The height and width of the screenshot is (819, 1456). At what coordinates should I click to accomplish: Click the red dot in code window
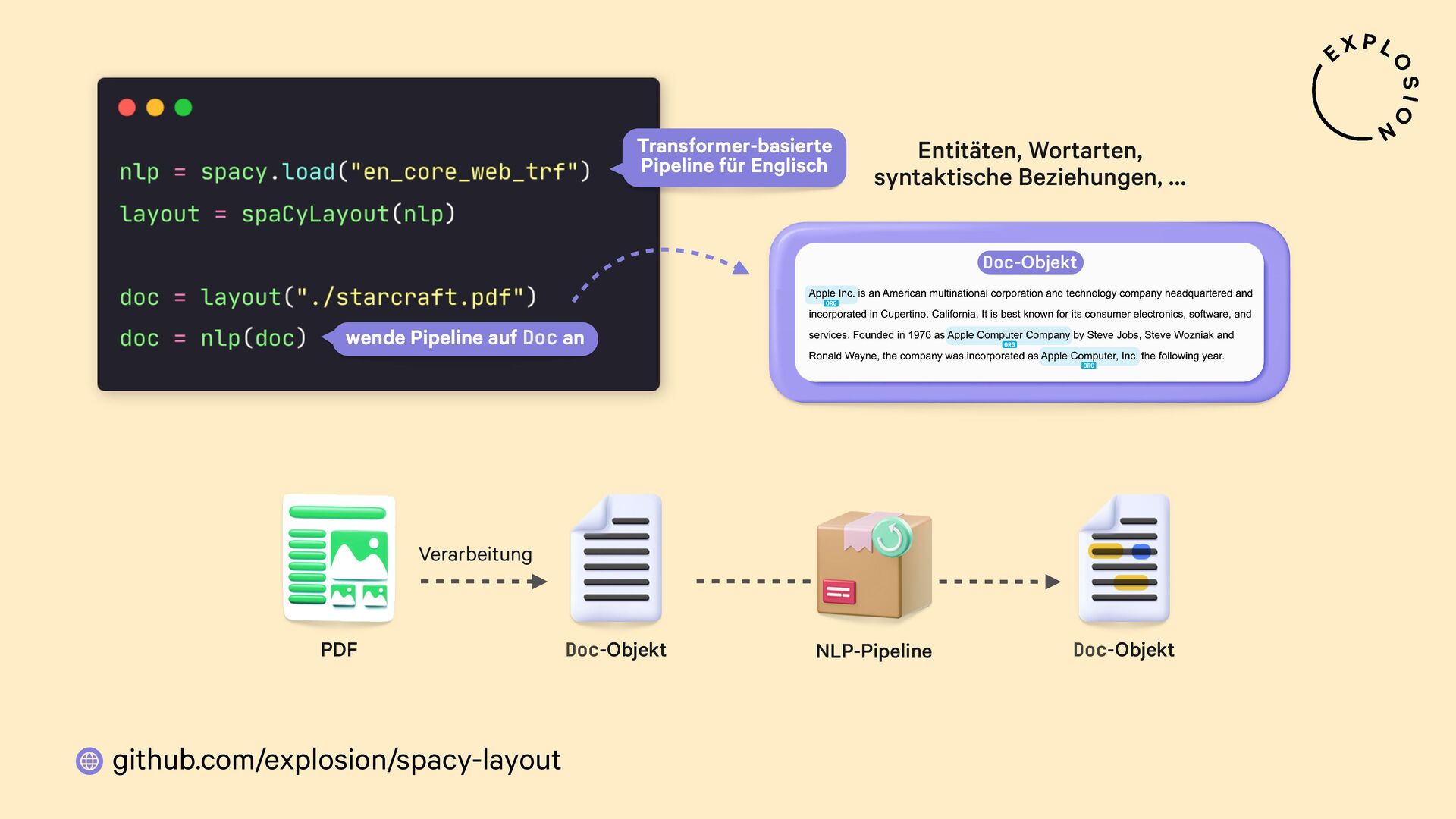tap(127, 108)
